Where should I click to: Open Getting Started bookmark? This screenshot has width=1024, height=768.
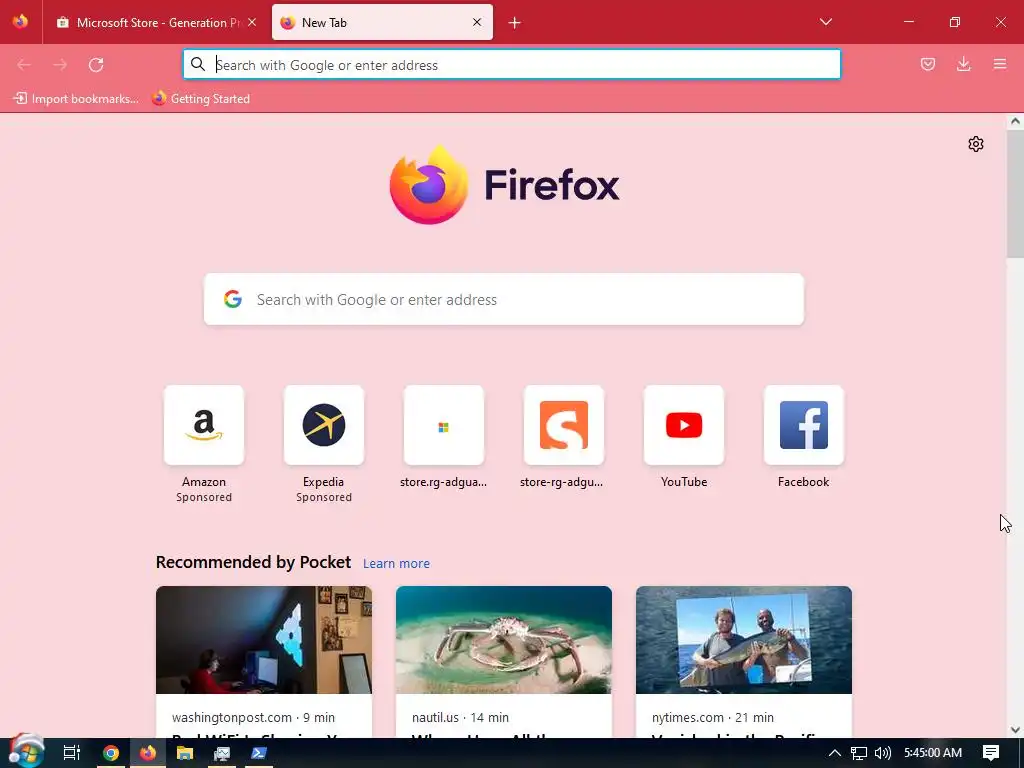[201, 99]
